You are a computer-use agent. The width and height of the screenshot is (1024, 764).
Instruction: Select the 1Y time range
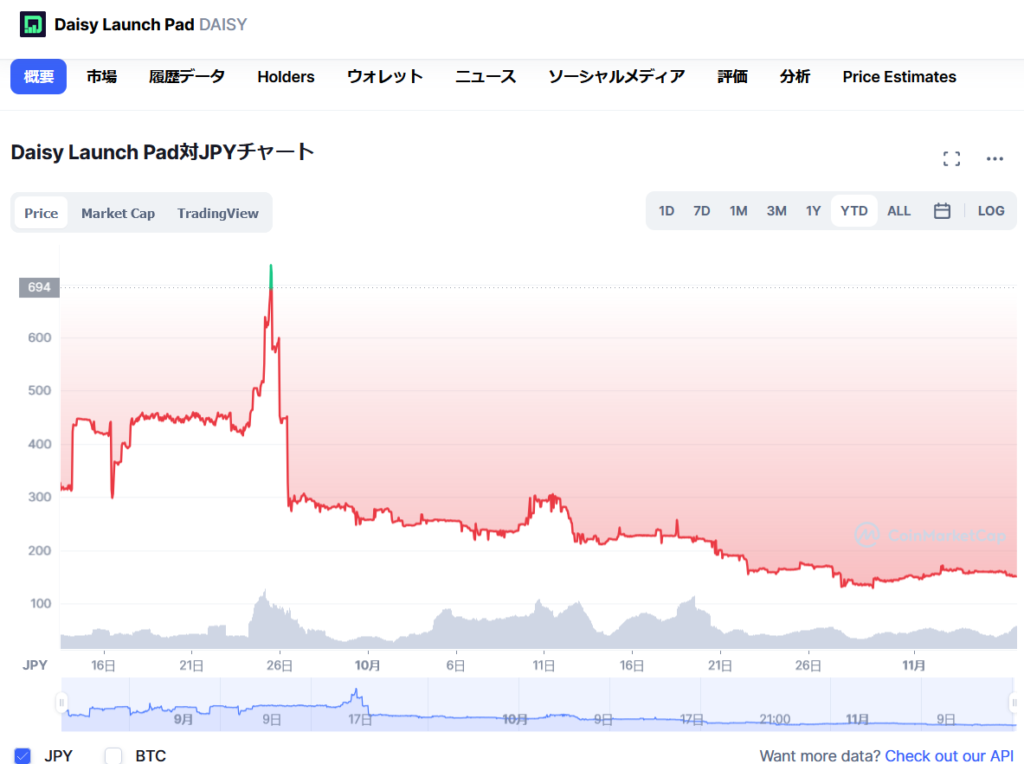click(813, 211)
